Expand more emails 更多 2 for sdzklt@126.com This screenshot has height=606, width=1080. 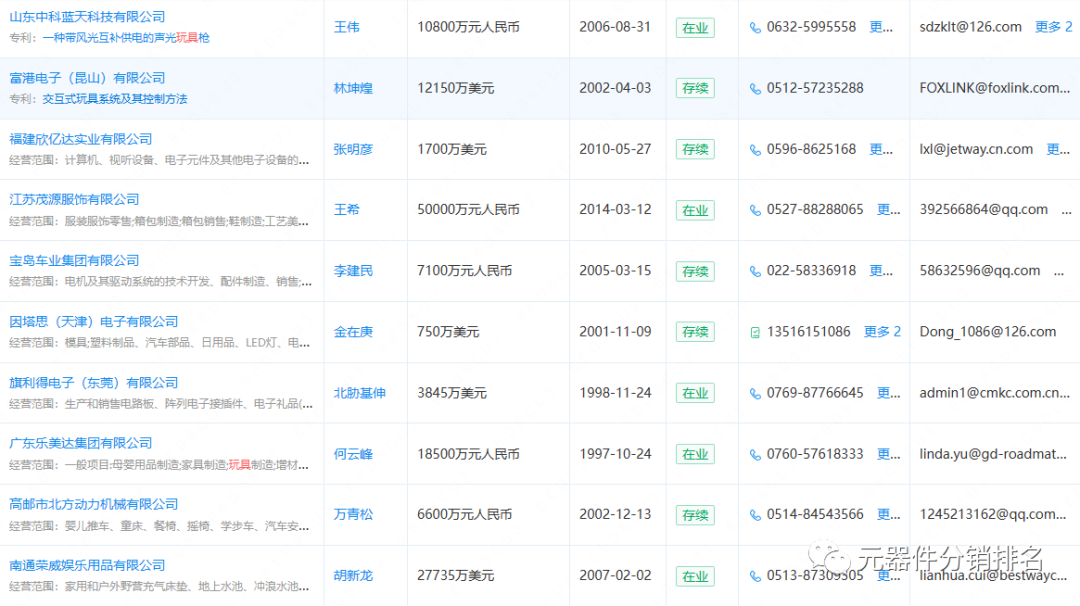click(1054, 27)
